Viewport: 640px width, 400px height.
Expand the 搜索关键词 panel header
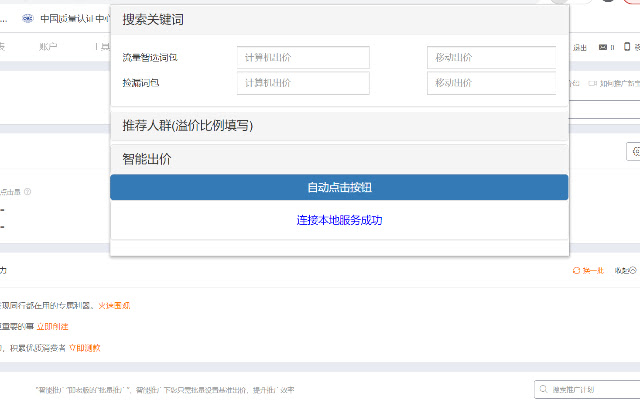339,20
